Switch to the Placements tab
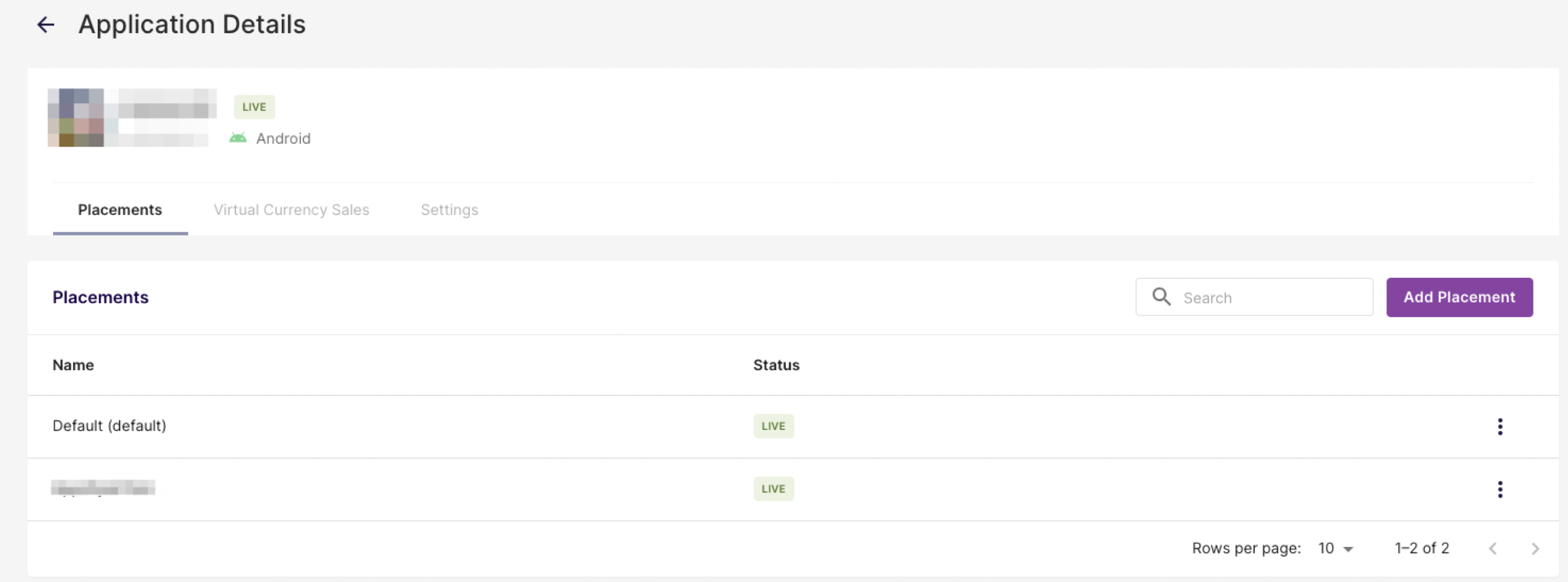1568x582 pixels. [x=120, y=210]
